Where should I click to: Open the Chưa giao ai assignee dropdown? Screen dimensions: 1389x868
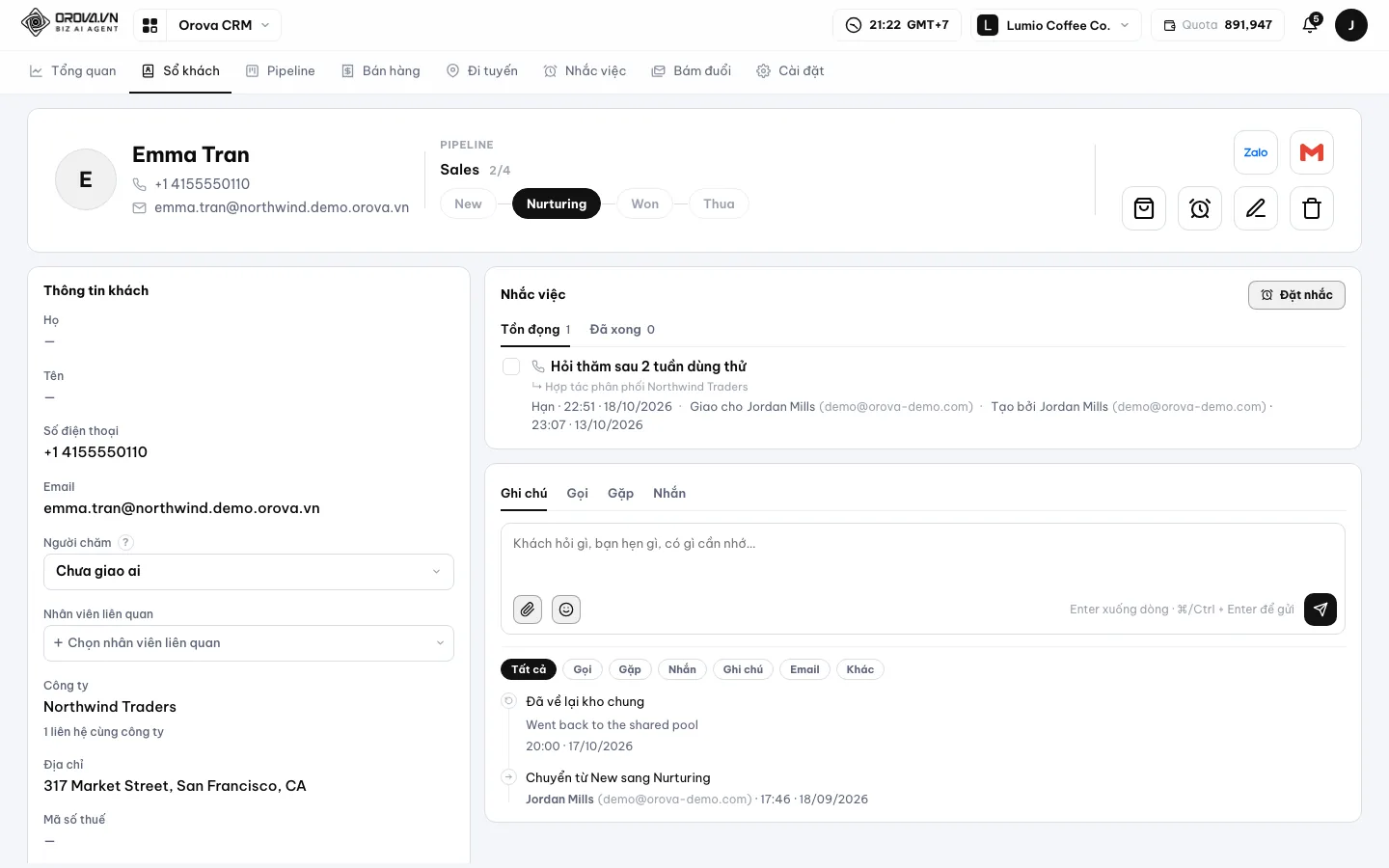[249, 572]
